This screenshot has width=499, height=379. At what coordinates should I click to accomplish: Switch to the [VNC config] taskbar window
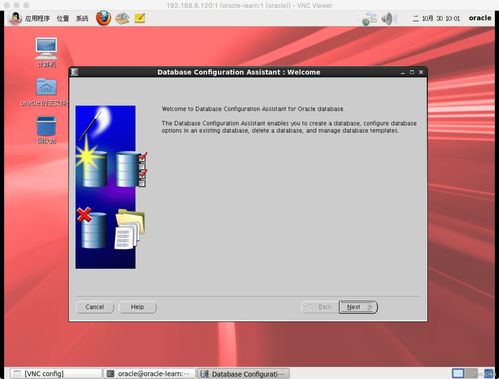coord(55,374)
